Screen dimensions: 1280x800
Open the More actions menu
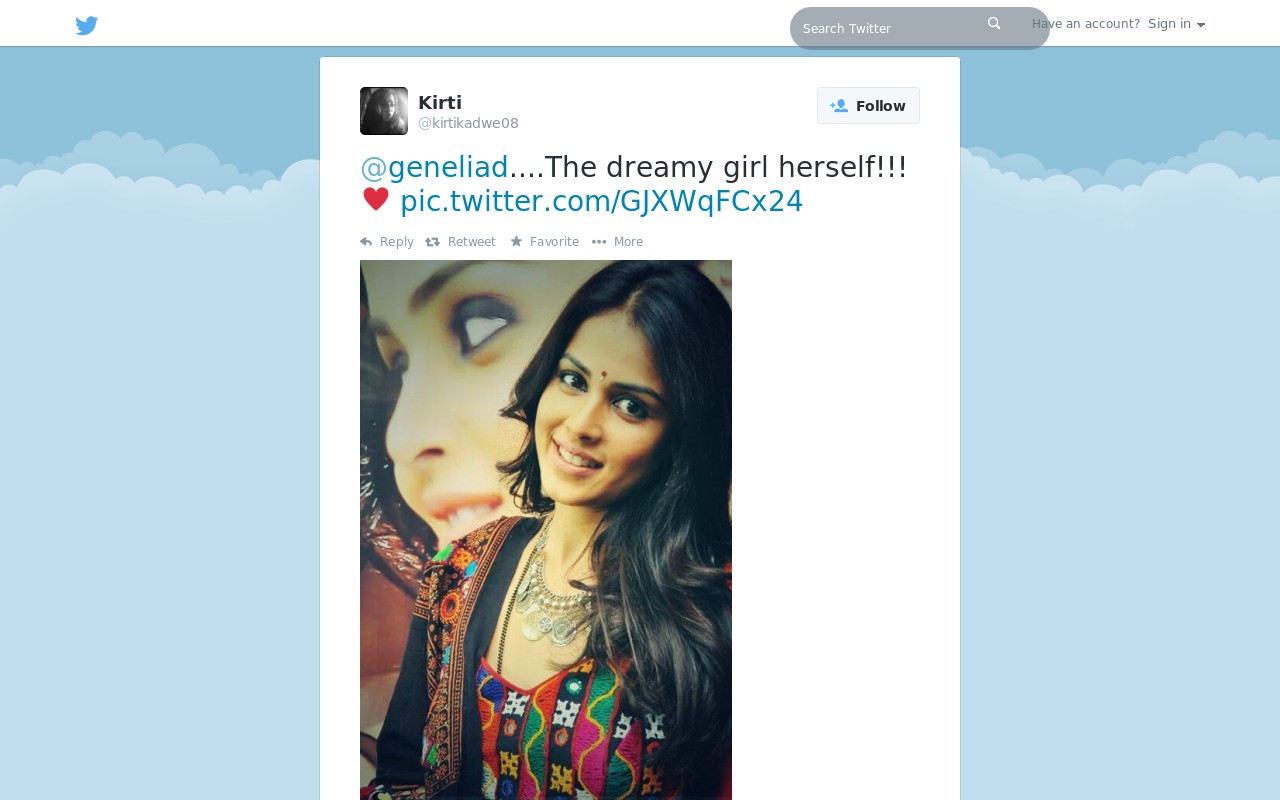pos(618,242)
